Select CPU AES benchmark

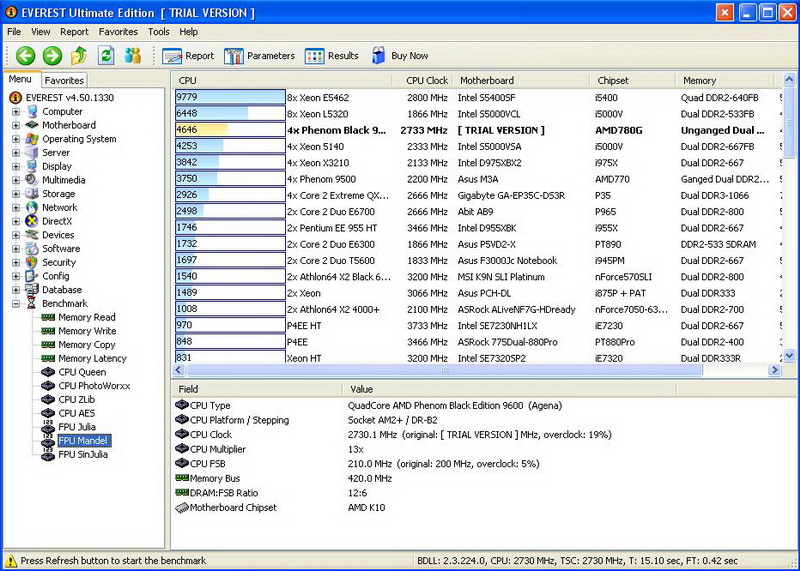77,413
